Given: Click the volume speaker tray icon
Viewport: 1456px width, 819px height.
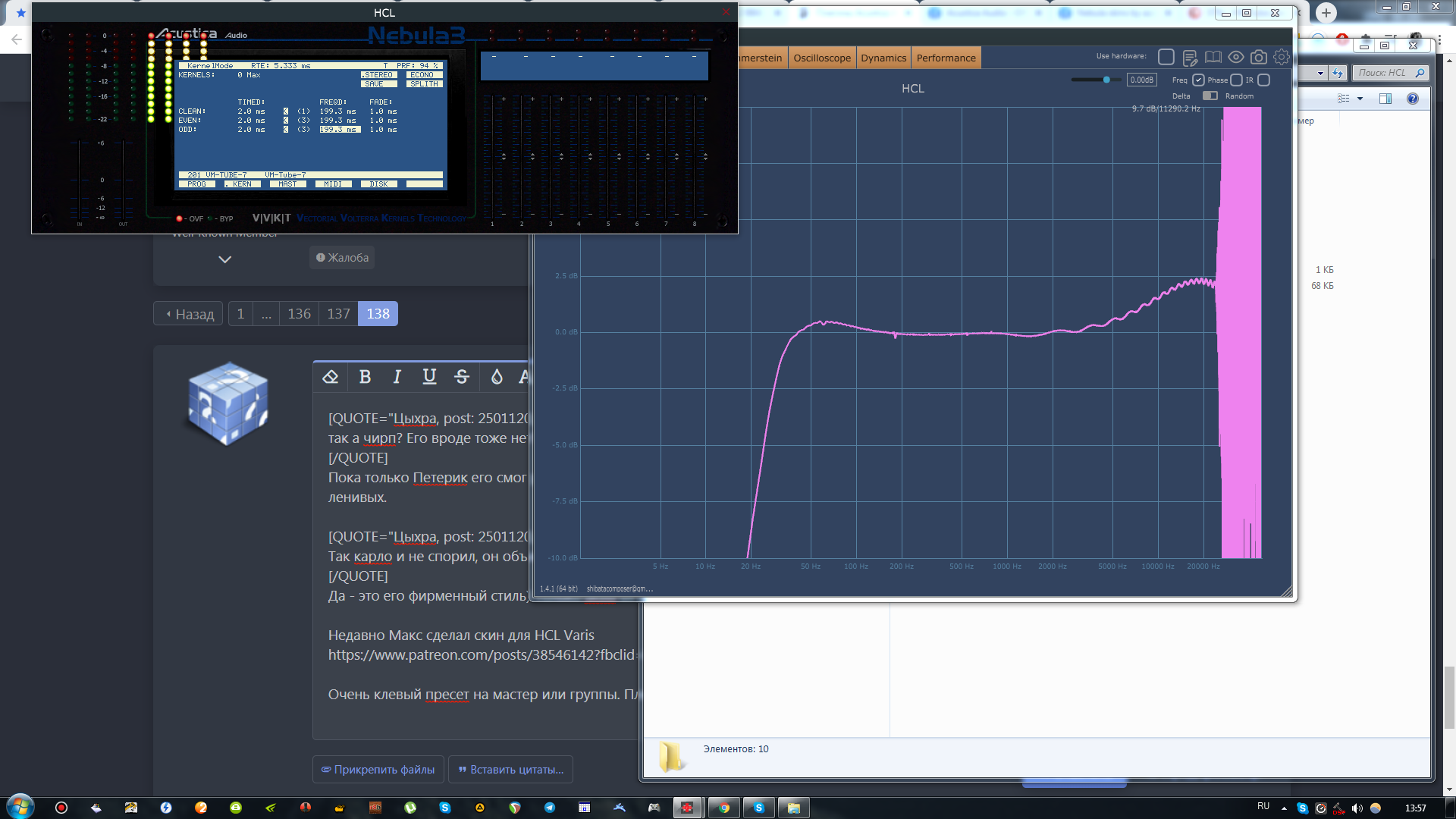Looking at the screenshot, I should 1357,808.
